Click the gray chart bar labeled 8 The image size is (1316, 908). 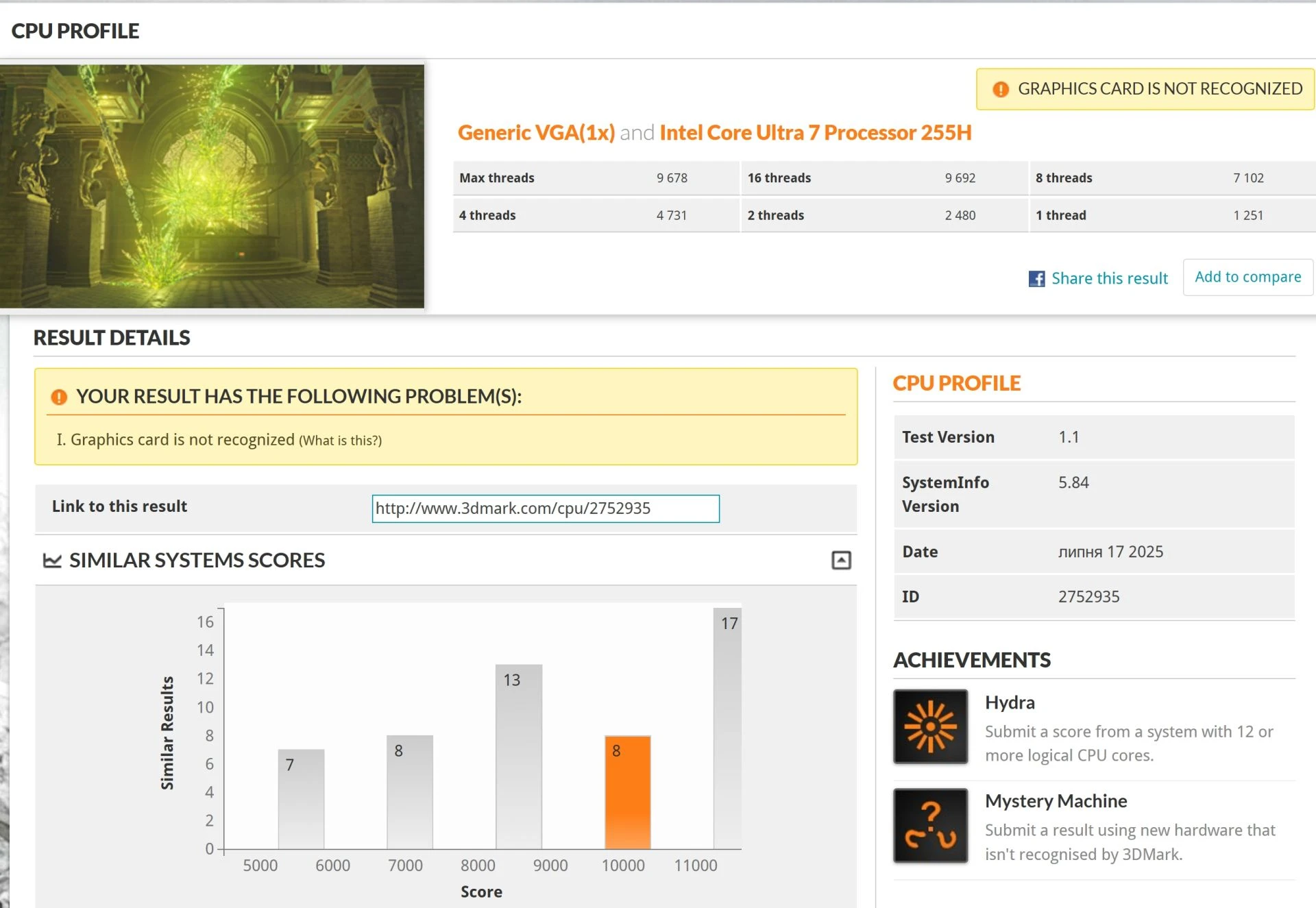click(x=410, y=792)
